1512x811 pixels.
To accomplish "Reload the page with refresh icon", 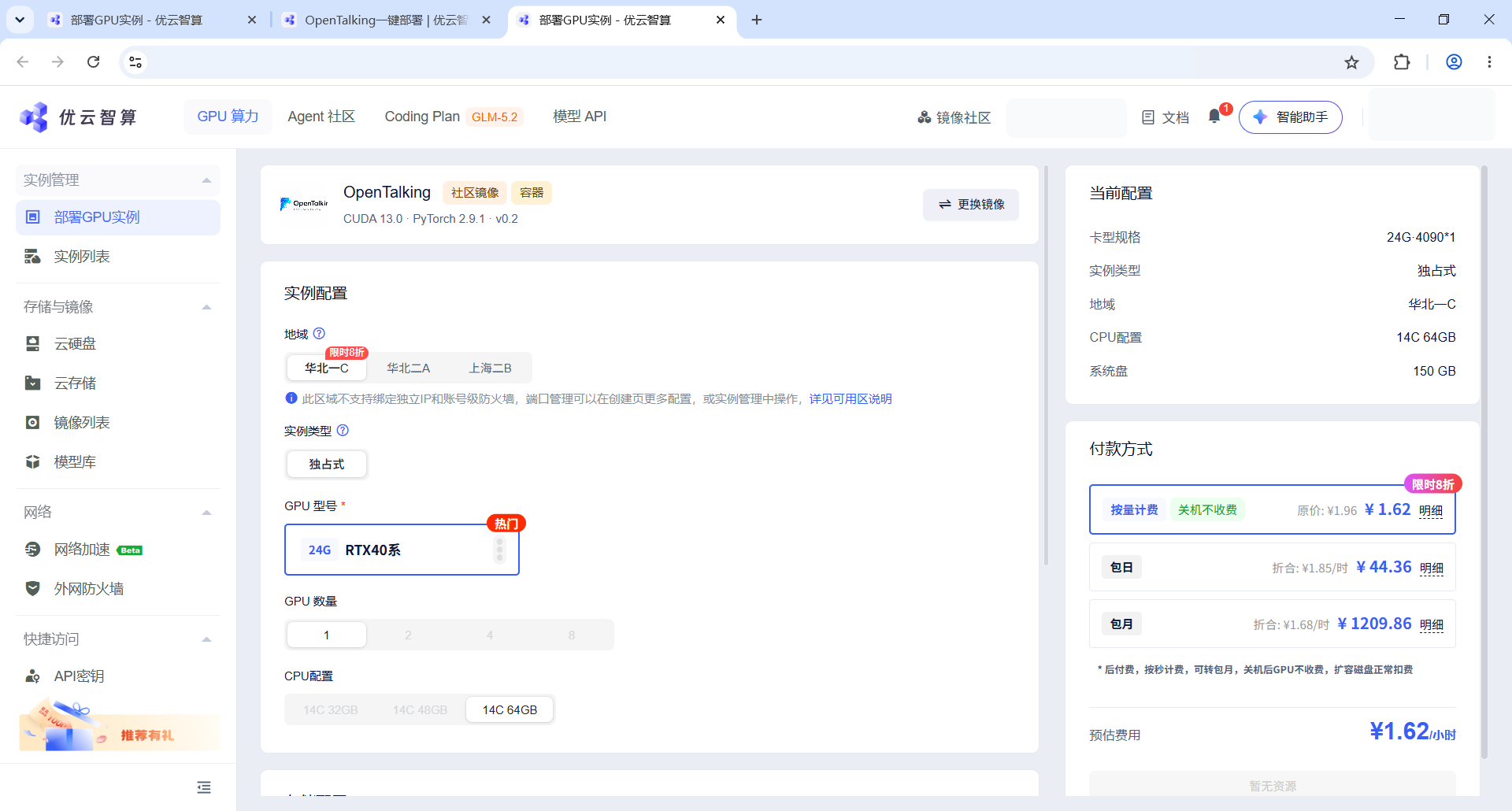I will tap(93, 62).
